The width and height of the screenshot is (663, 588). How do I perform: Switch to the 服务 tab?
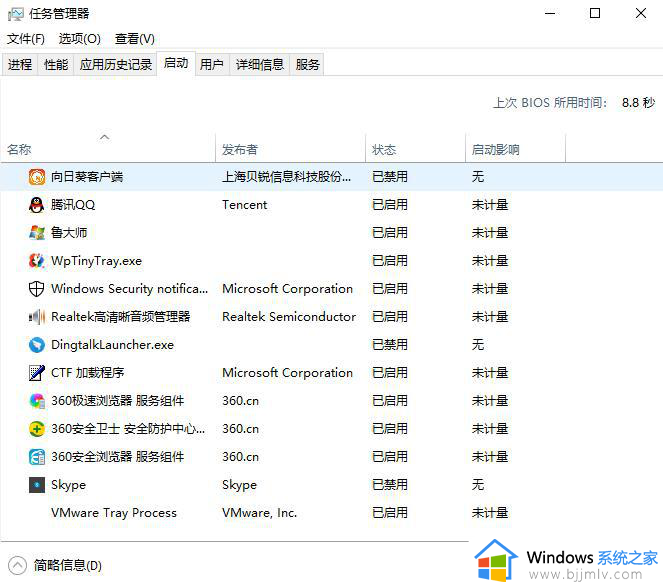[307, 65]
